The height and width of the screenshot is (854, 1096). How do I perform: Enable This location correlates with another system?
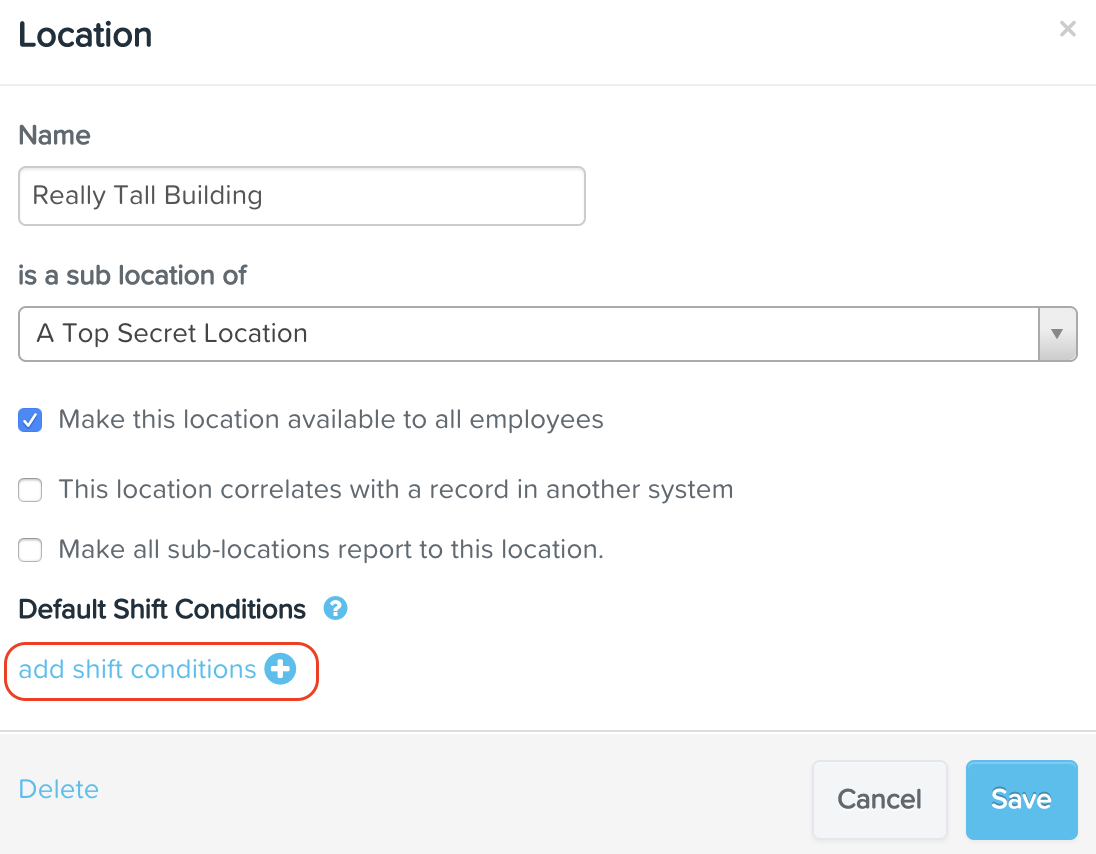[x=30, y=490]
